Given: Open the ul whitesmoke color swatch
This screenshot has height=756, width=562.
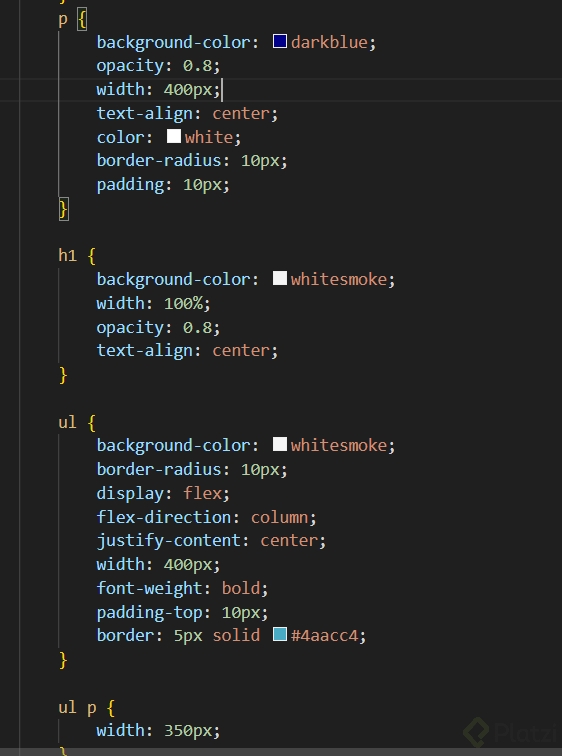Looking at the screenshot, I should (x=280, y=444).
